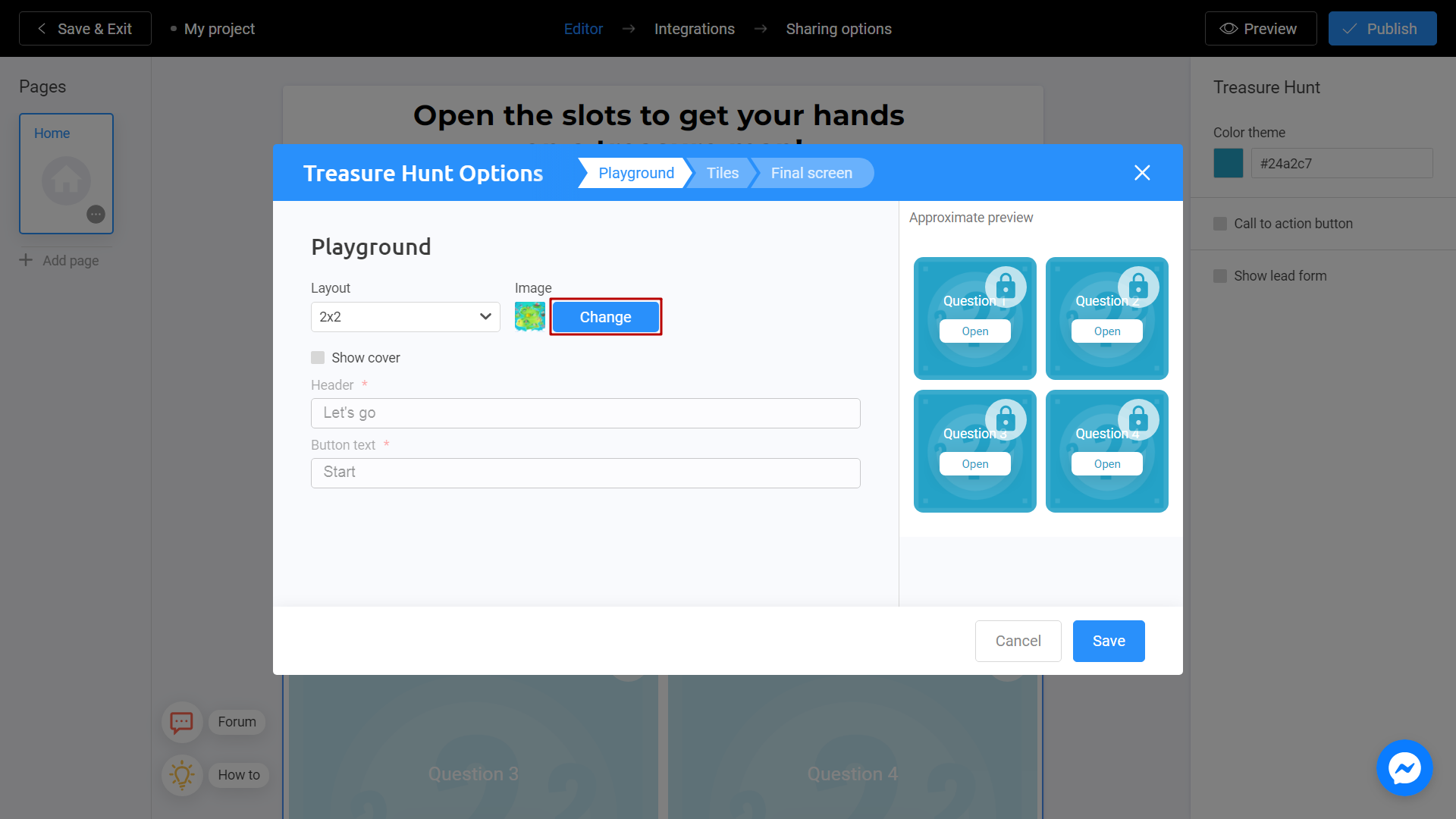Enable the Show lead form toggle
This screenshot has height=819, width=1456.
(1220, 275)
